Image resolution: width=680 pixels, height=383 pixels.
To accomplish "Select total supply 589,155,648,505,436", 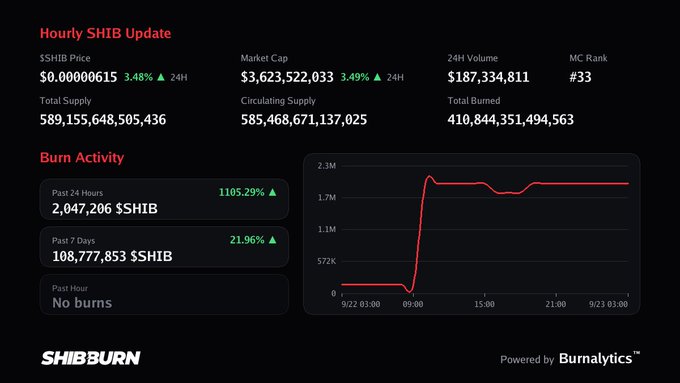I will [x=103, y=120].
